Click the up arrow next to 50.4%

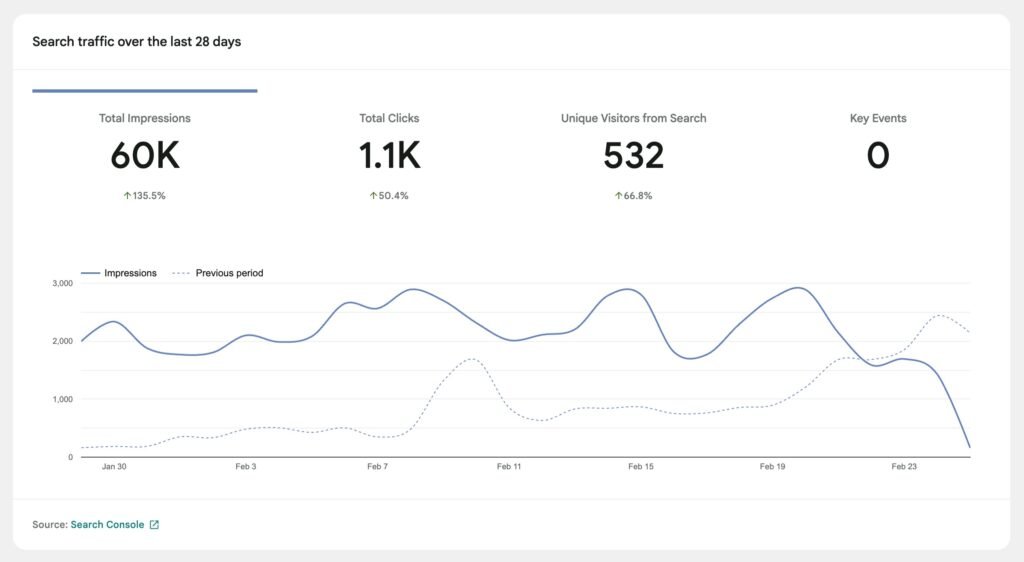pyautogui.click(x=373, y=196)
